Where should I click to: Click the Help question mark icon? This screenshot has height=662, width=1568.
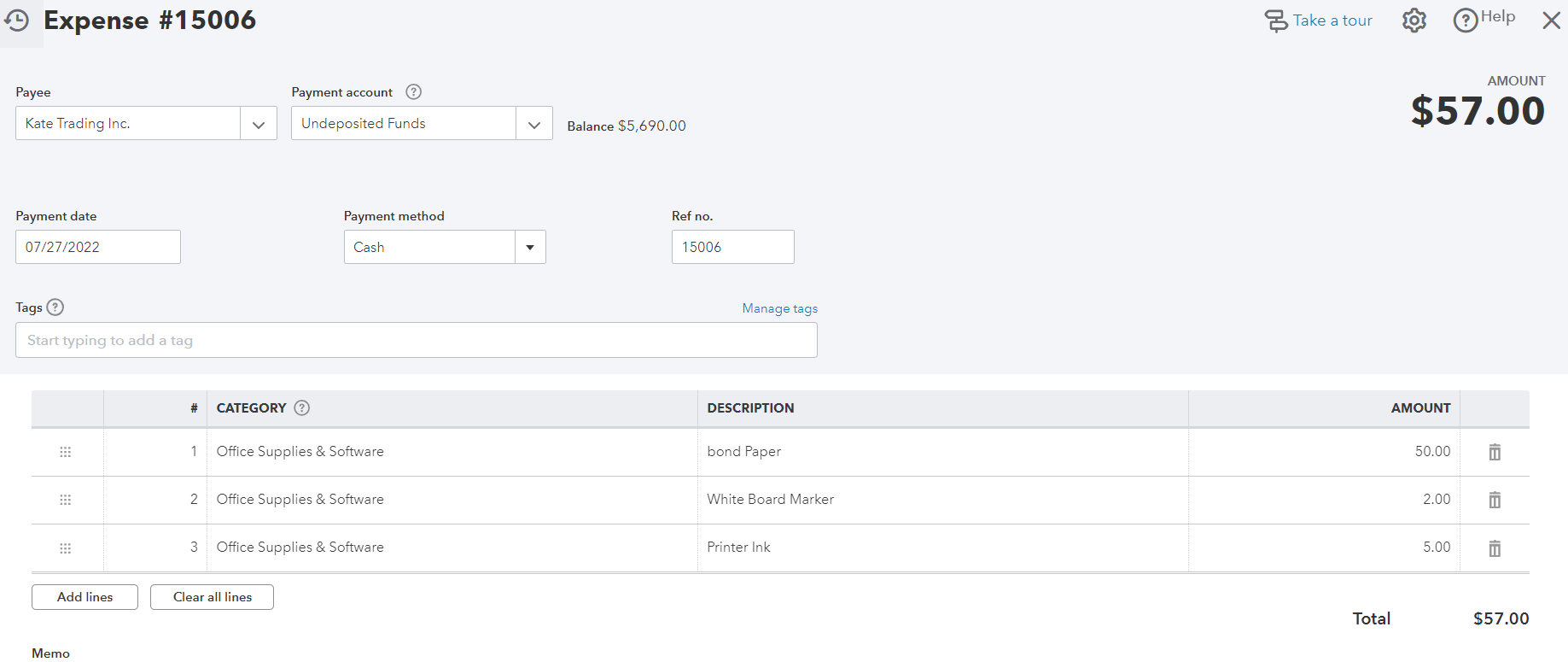click(x=1466, y=21)
